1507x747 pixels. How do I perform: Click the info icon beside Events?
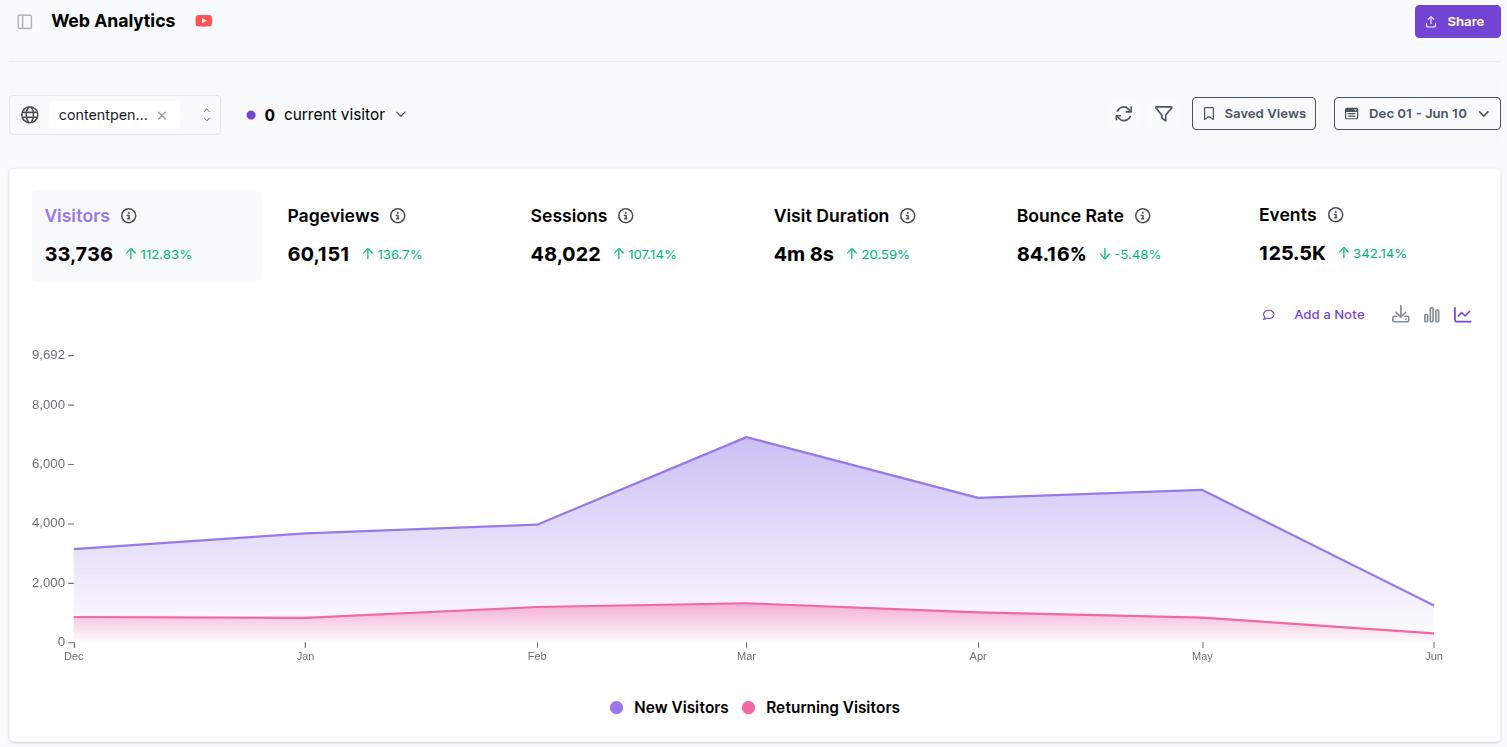coord(1335,215)
